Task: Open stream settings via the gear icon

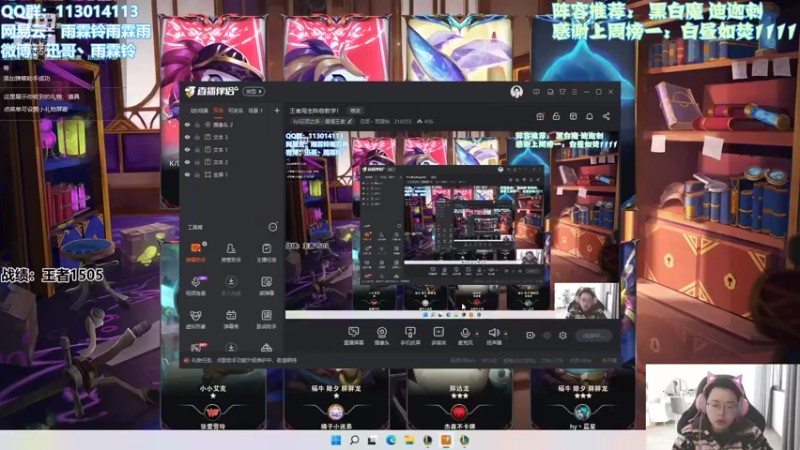Action: [x=563, y=335]
